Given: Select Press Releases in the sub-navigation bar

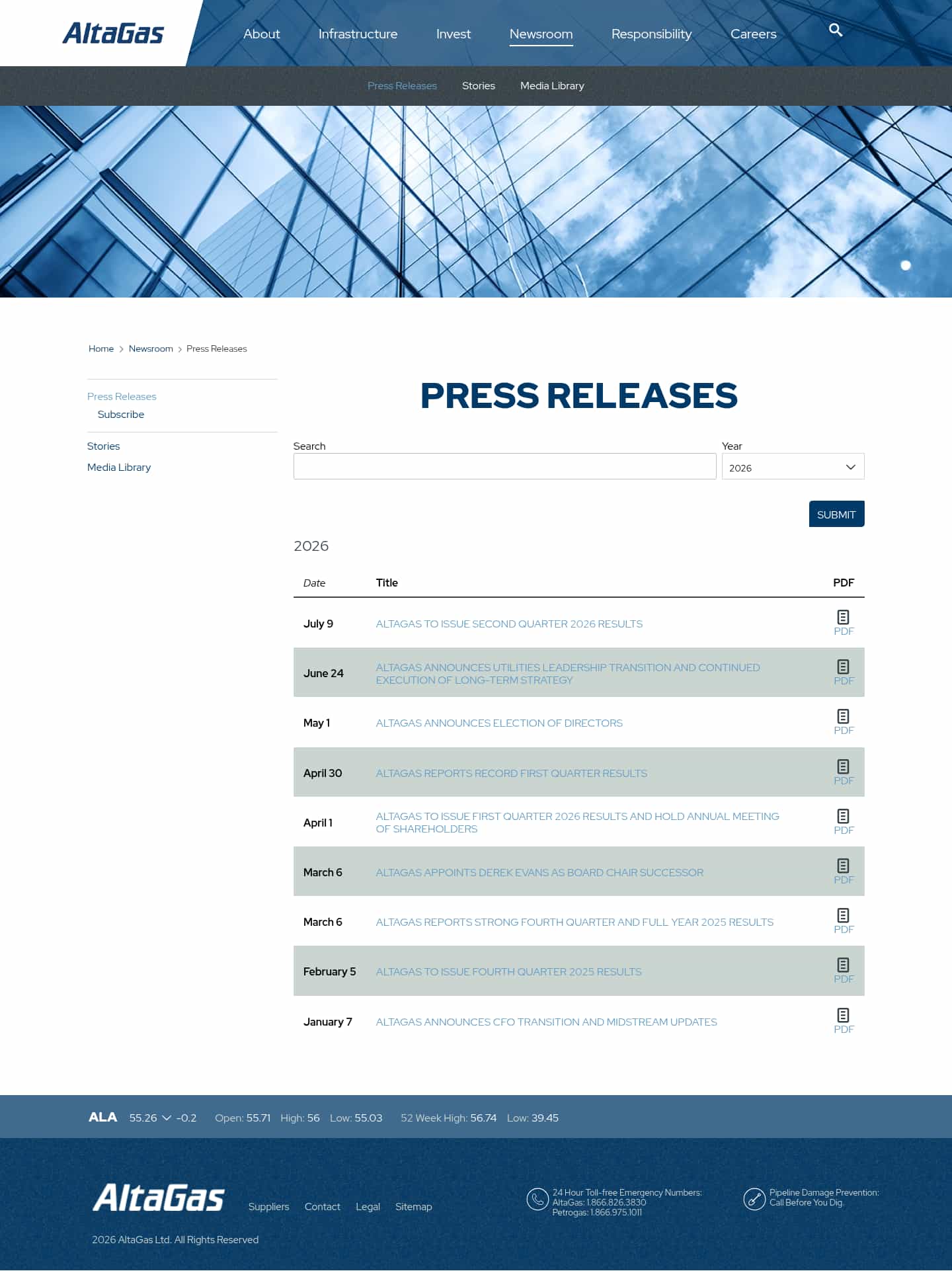Looking at the screenshot, I should click(402, 86).
